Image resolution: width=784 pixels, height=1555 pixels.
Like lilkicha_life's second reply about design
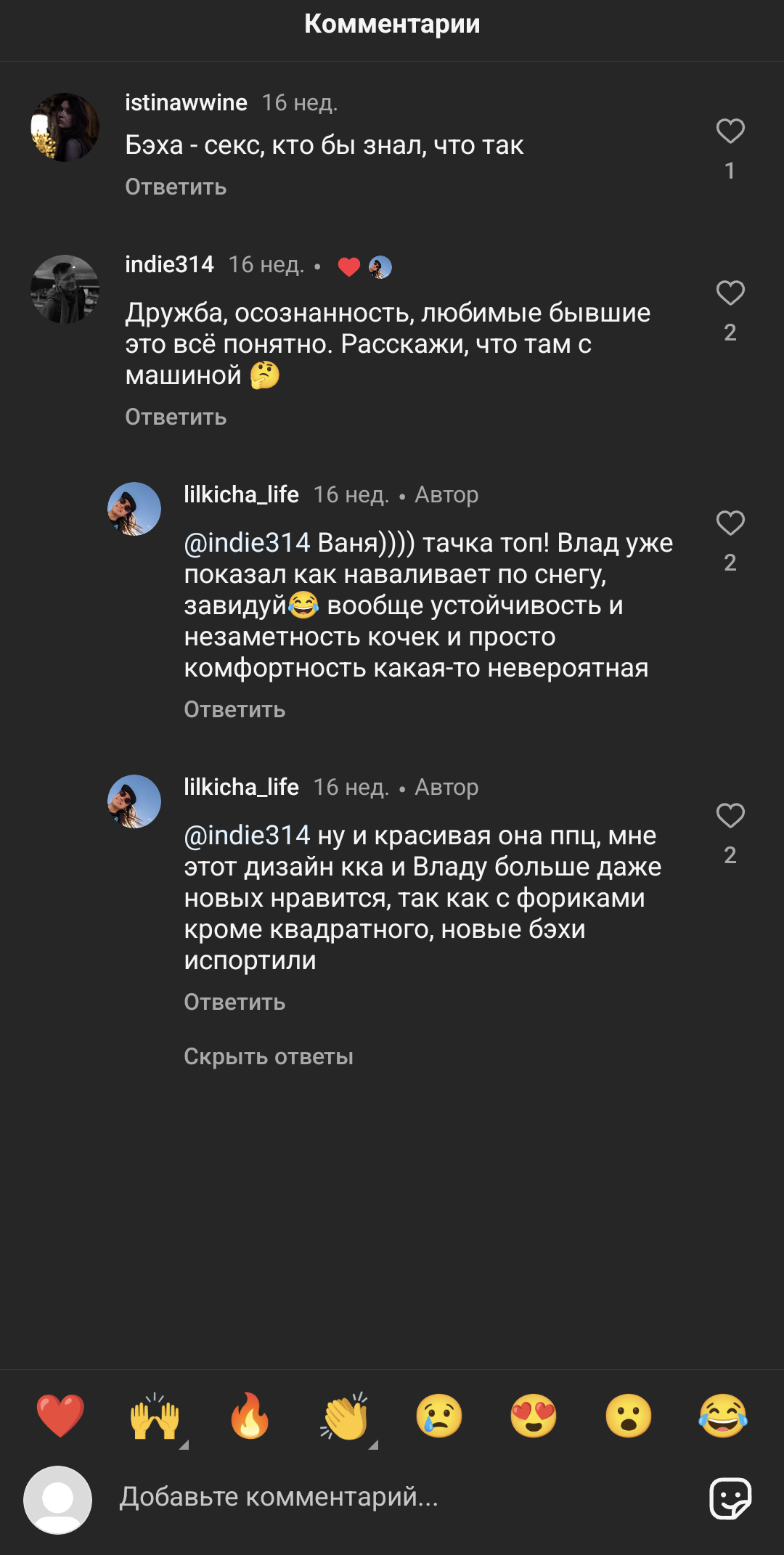(730, 816)
